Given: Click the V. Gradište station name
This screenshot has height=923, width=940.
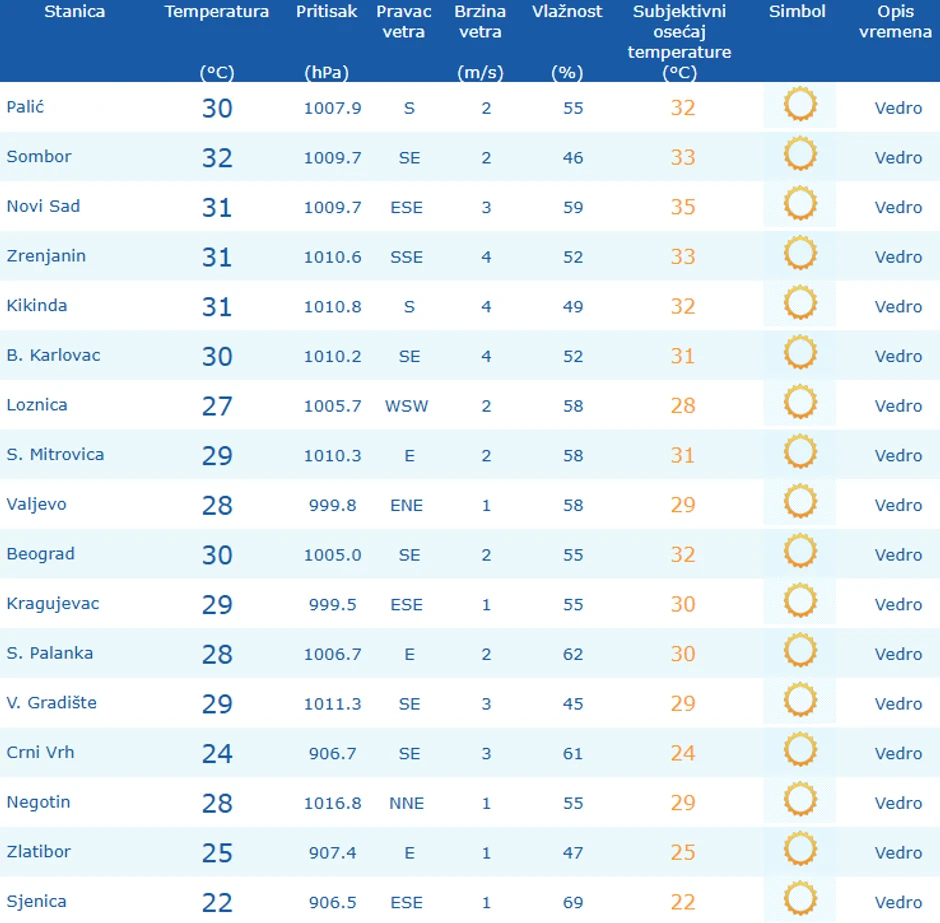Looking at the screenshot, I should pyautogui.click(x=52, y=703).
